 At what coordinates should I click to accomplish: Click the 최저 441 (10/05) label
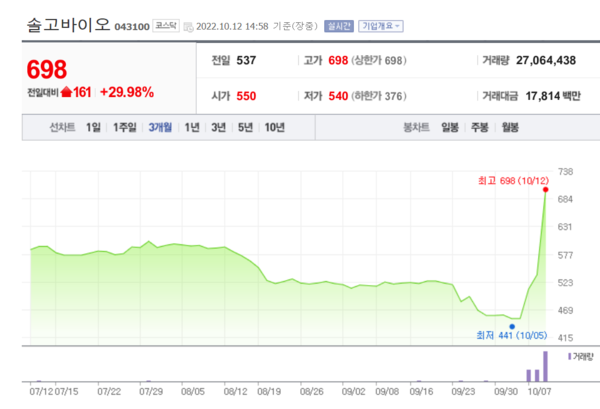pos(512,336)
